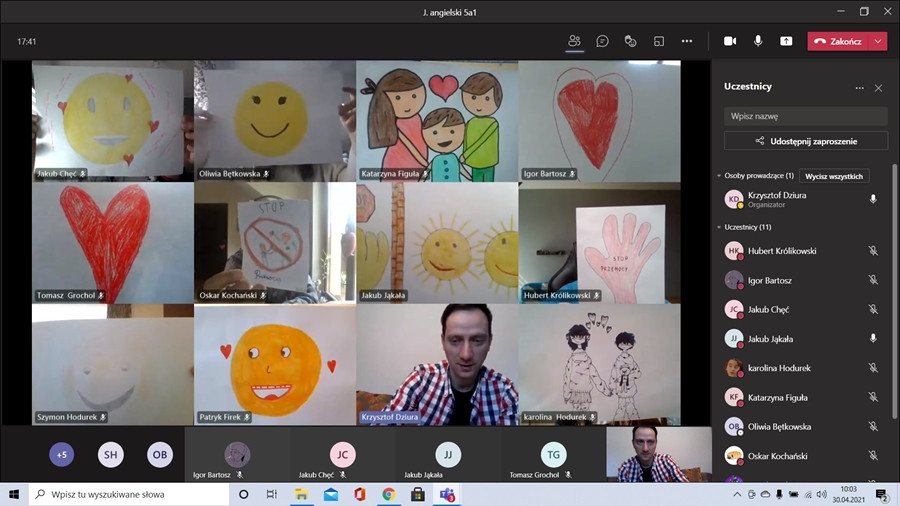Open the +5 overflow participants bubble
Viewport: 900px width, 506px height.
(61, 454)
